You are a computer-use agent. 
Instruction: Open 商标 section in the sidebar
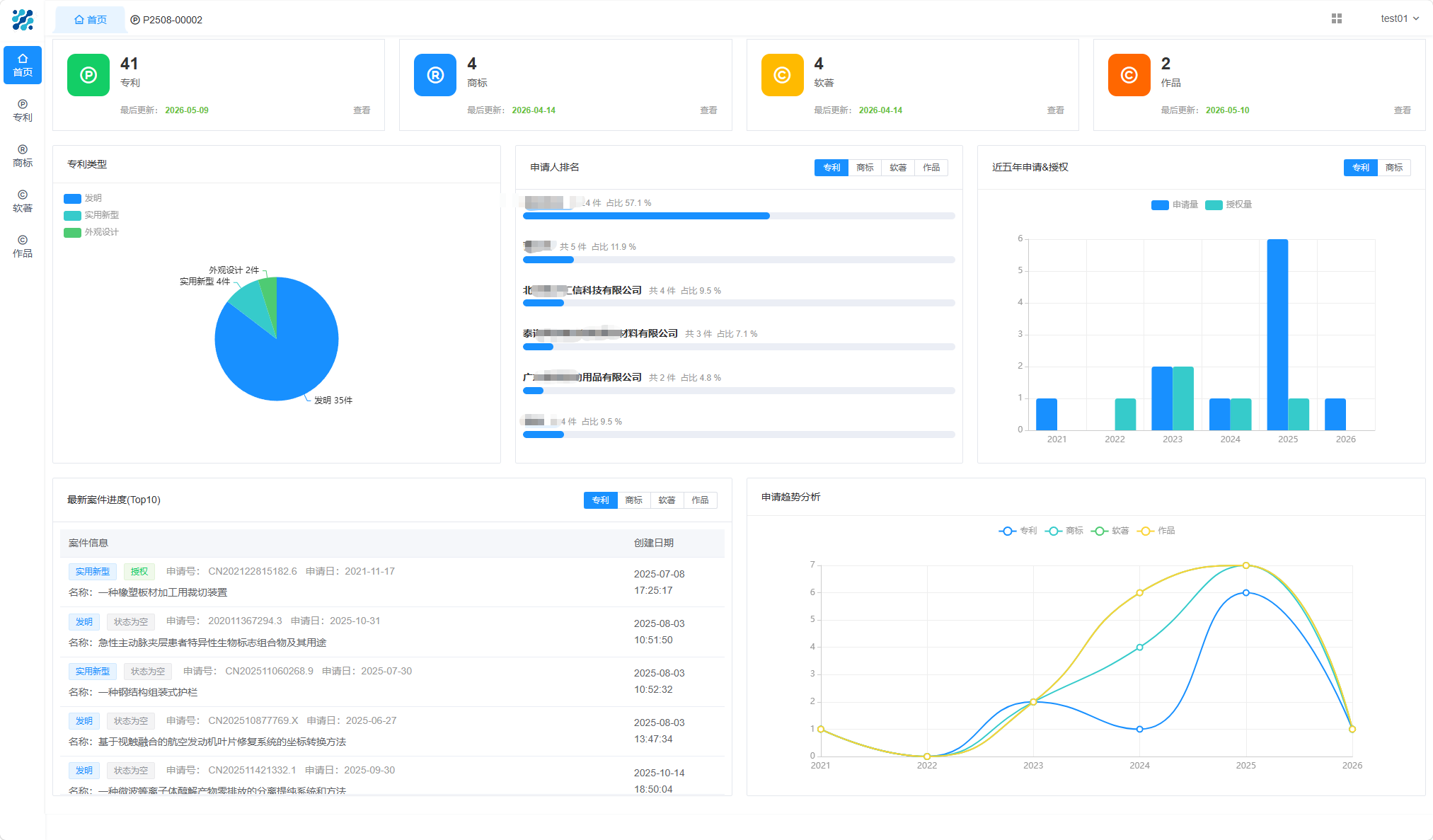[23, 156]
